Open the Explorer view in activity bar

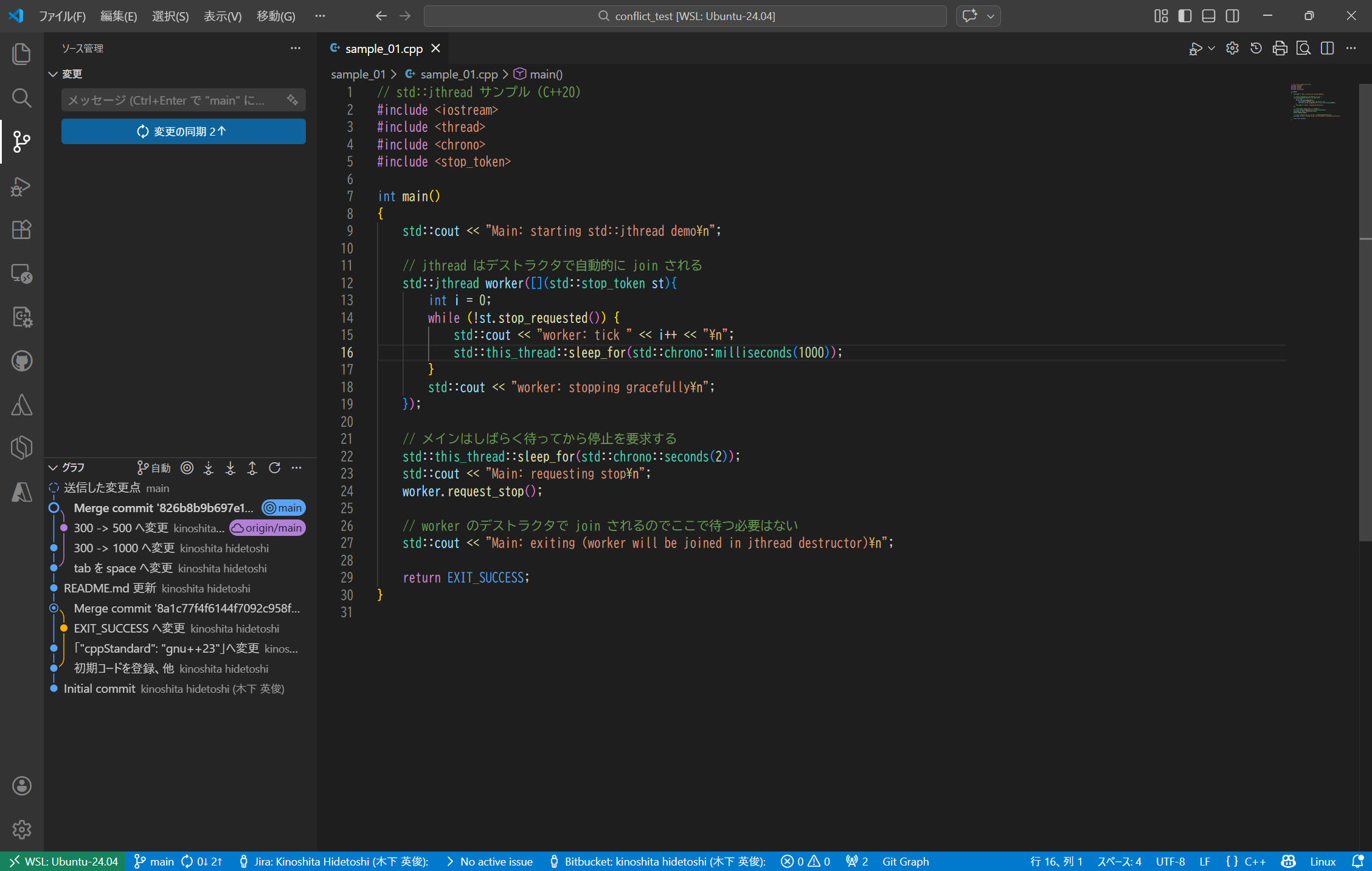tap(22, 54)
